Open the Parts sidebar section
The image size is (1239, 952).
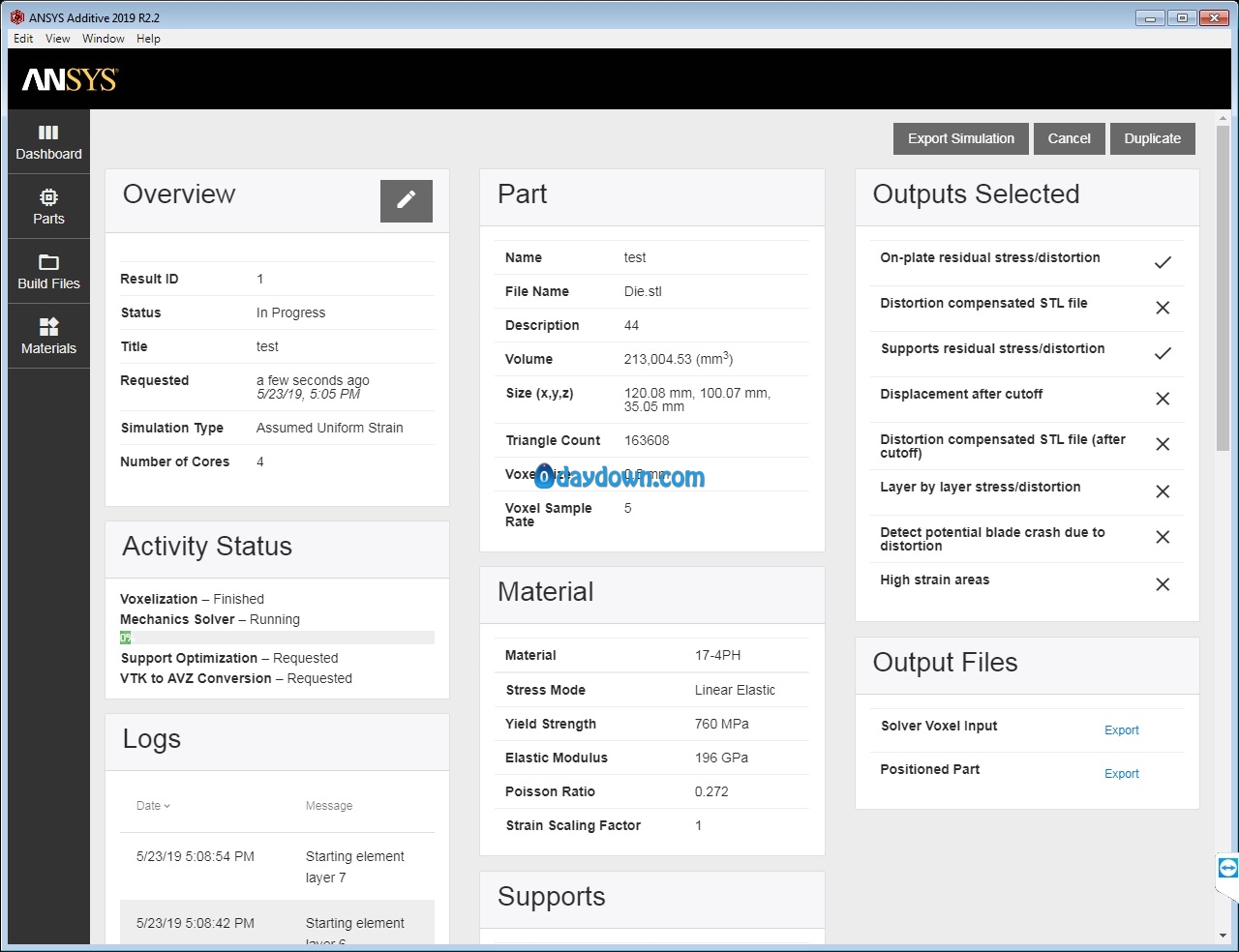tap(48, 207)
